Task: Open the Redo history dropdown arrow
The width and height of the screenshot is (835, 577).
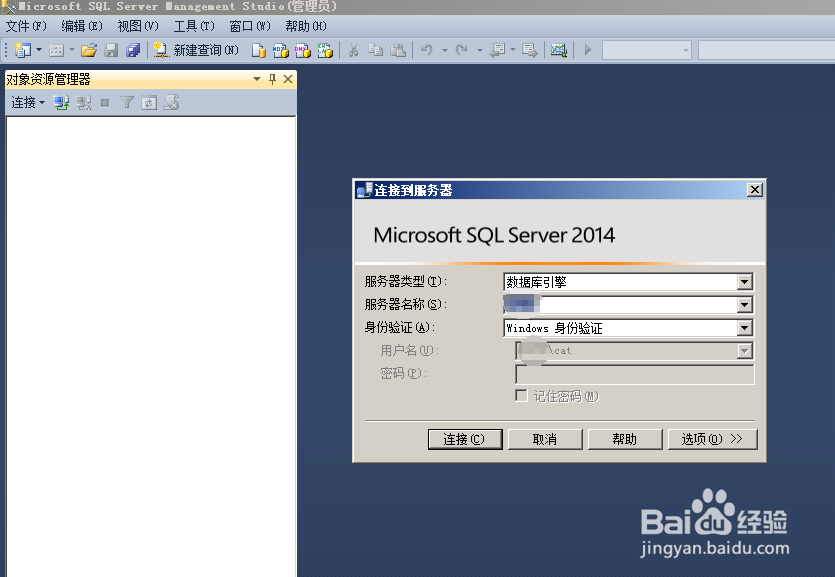Action: point(479,51)
